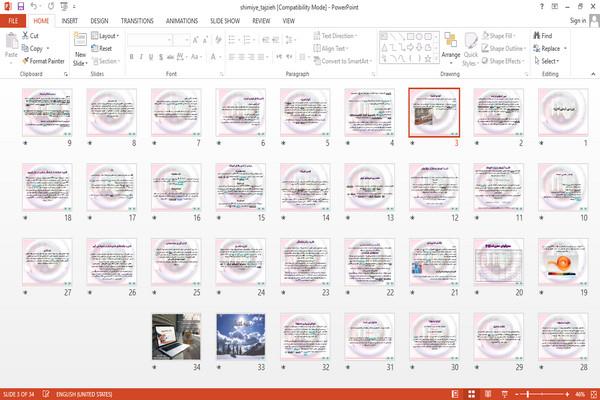Click the Align Left paragraph button
Image resolution: width=600 pixels, height=400 pixels.
coord(232,57)
